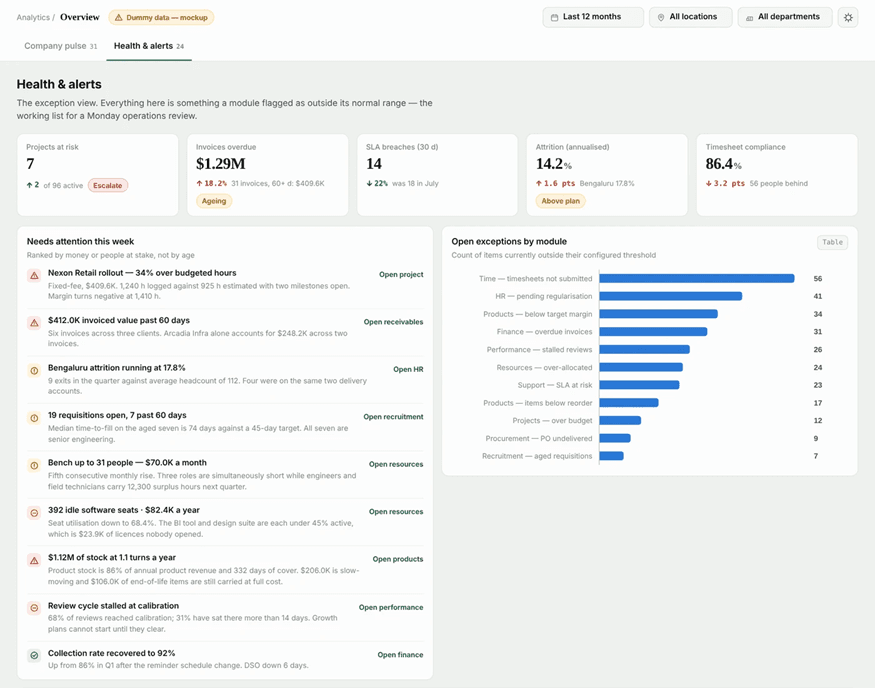Viewport: 875px width, 688px height.
Task: Click red up arrow beside 18.2% overdue
Action: click(x=199, y=183)
